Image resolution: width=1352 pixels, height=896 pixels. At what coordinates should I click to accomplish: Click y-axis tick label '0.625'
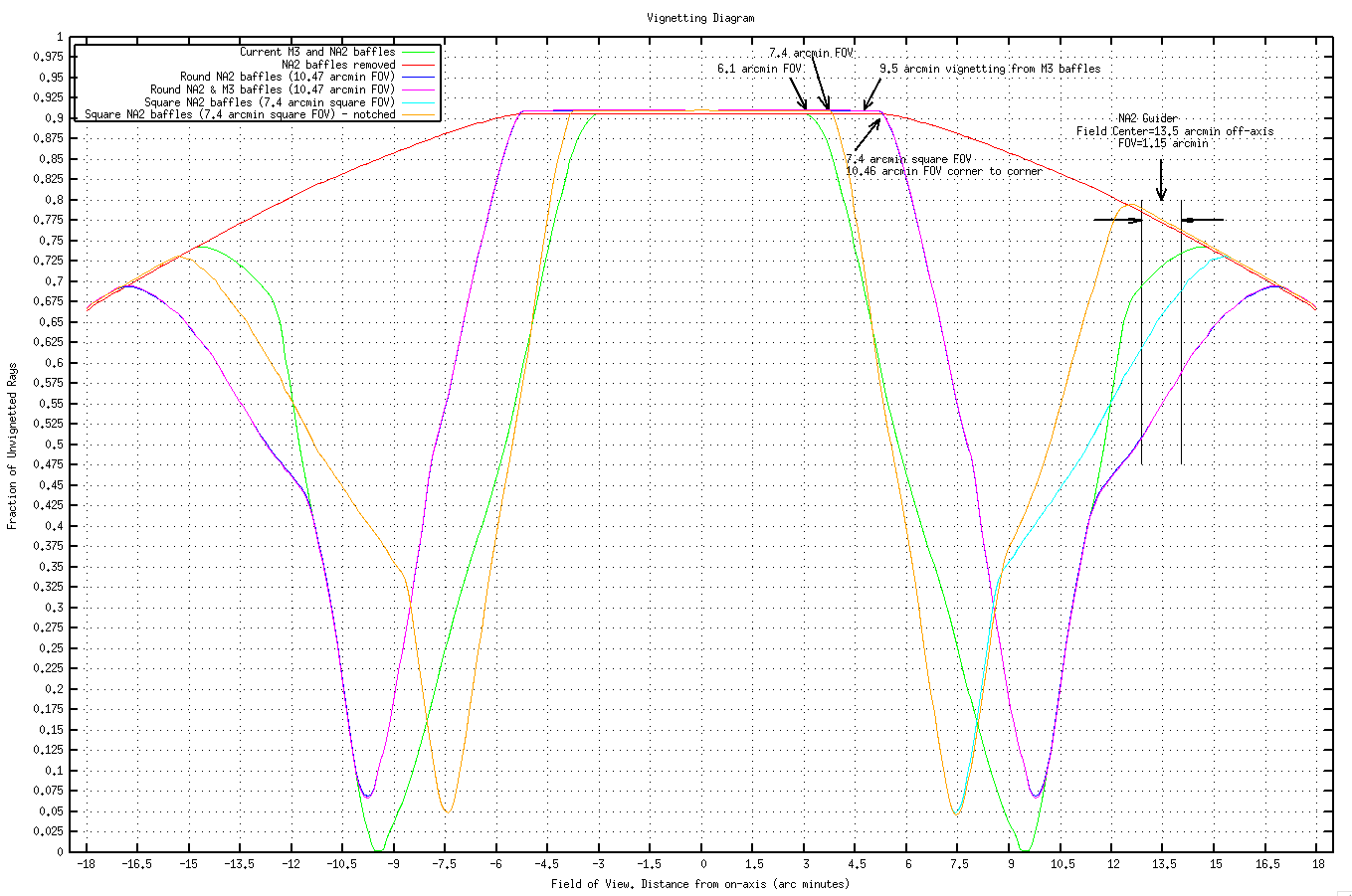point(48,342)
